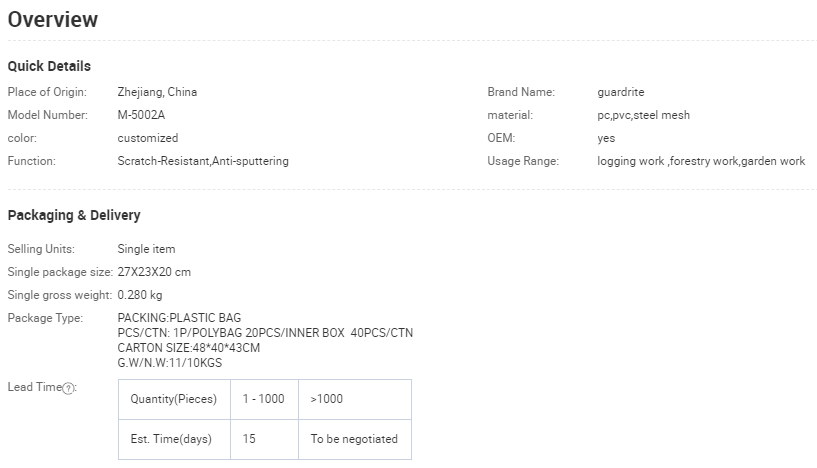Select the model number M-5002A
Viewport: 817px width, 468px height.
click(141, 115)
